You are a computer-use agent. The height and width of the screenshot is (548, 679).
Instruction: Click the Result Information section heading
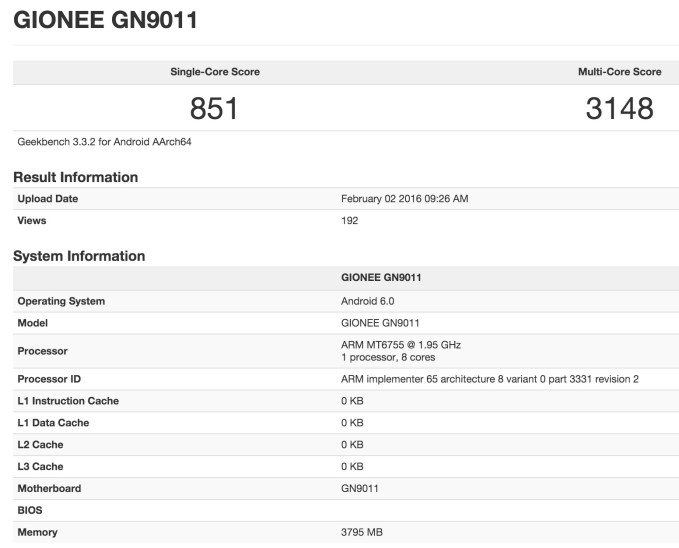click(x=75, y=177)
